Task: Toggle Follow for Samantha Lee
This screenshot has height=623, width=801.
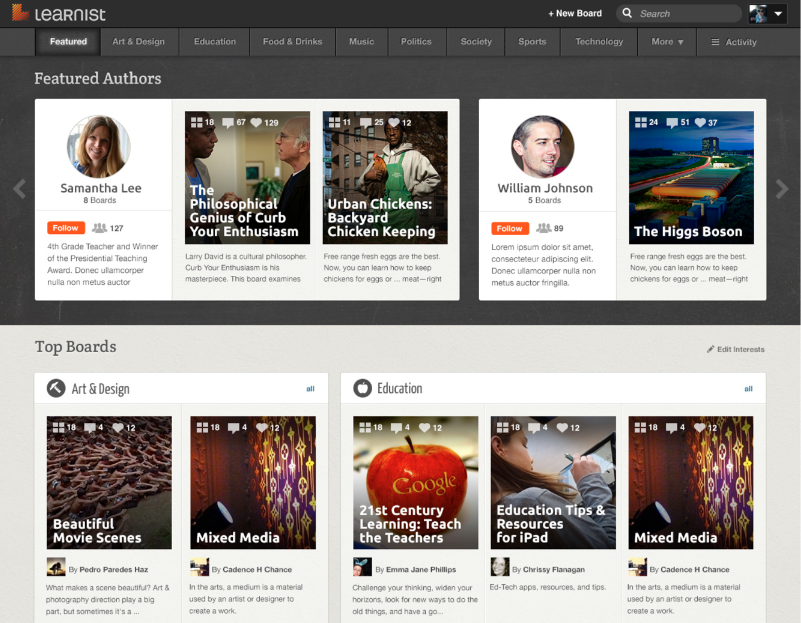Action: tap(65, 228)
